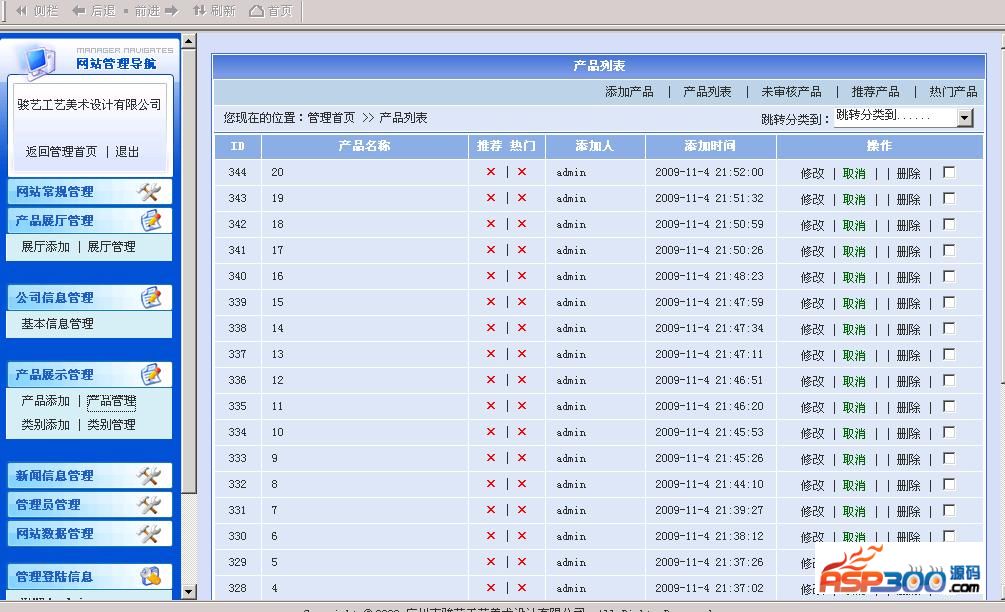Check the box for product row 333
This screenshot has height=612, width=1005.
tap(949, 458)
